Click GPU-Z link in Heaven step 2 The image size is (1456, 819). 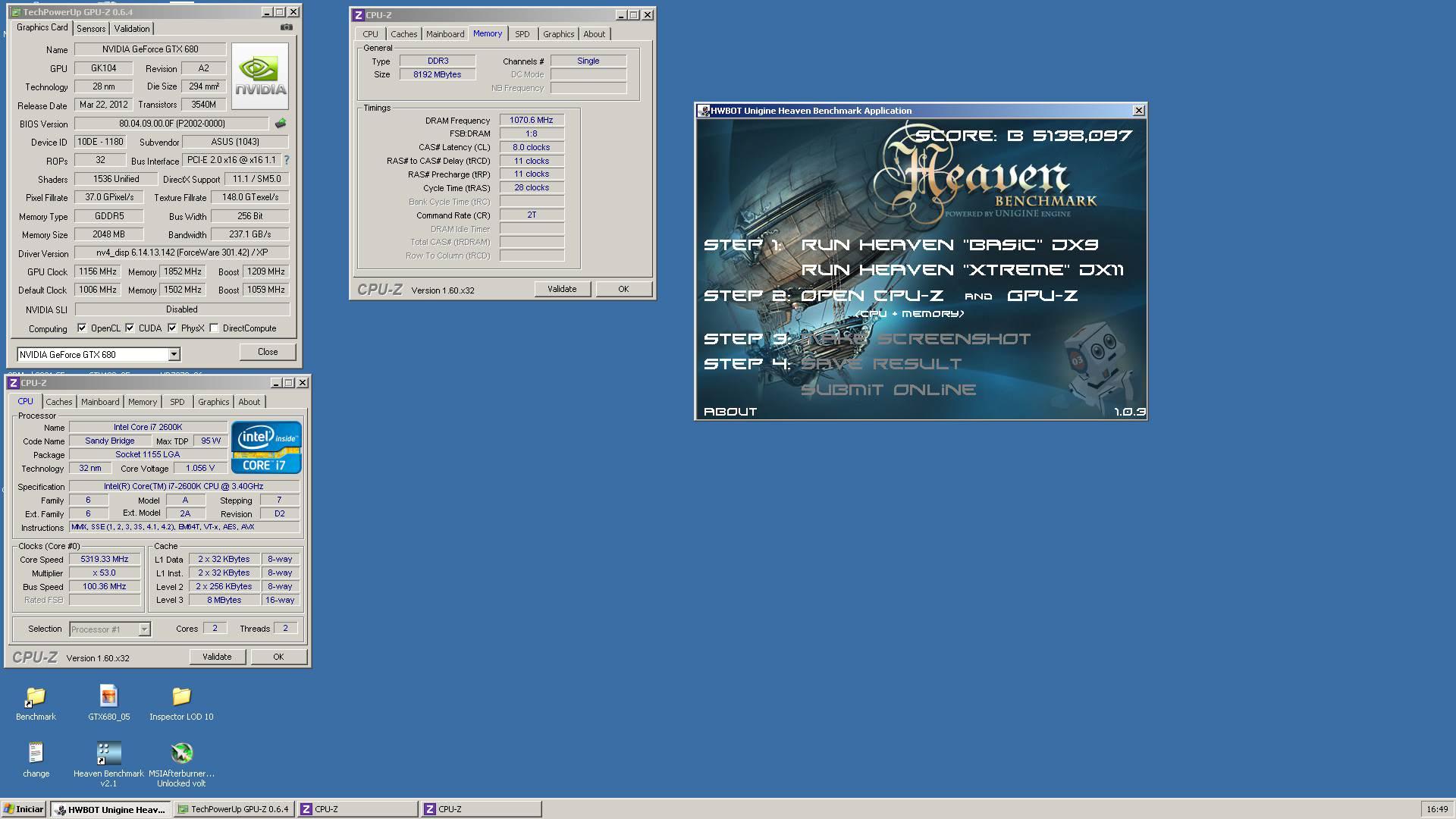click(1042, 296)
